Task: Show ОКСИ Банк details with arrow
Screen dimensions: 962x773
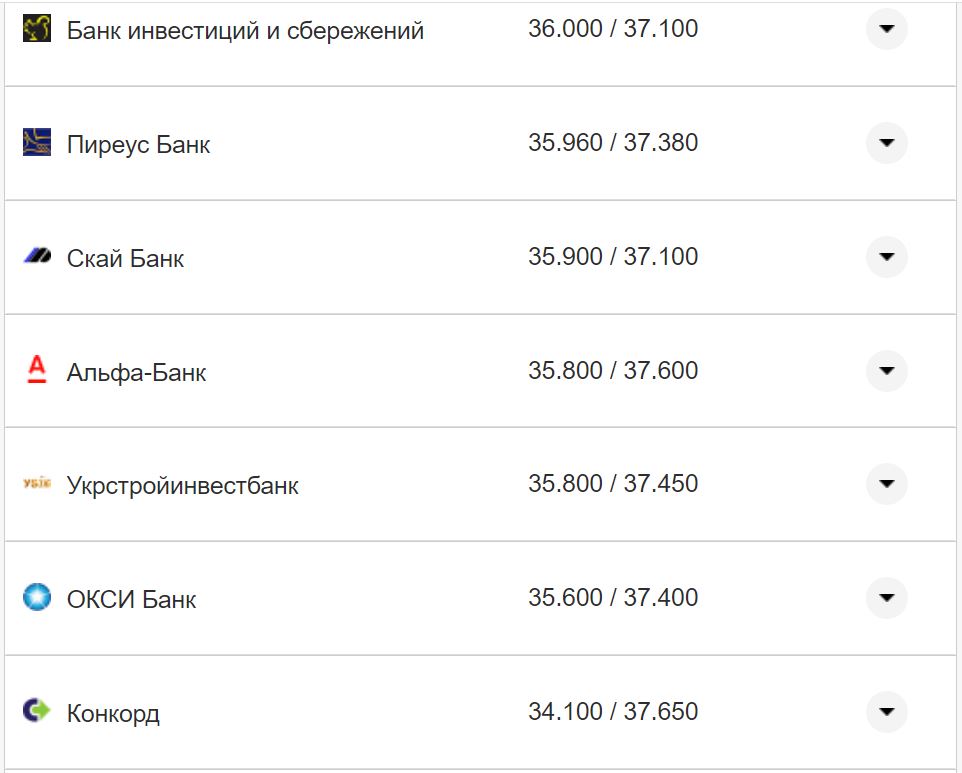Action: pos(886,598)
